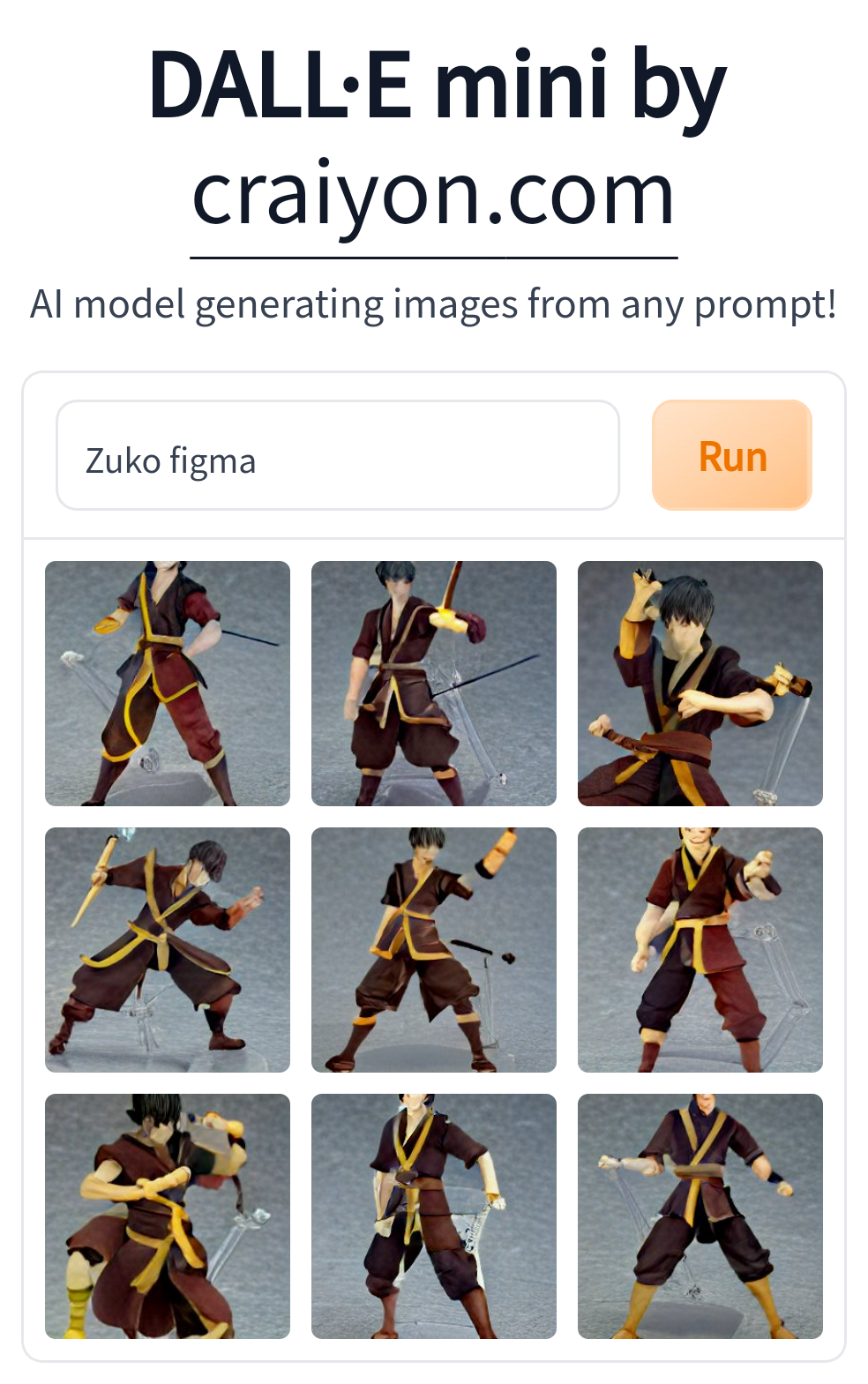Select the center image of the grid
Viewport: 868px width, 1384px height.
(x=434, y=950)
